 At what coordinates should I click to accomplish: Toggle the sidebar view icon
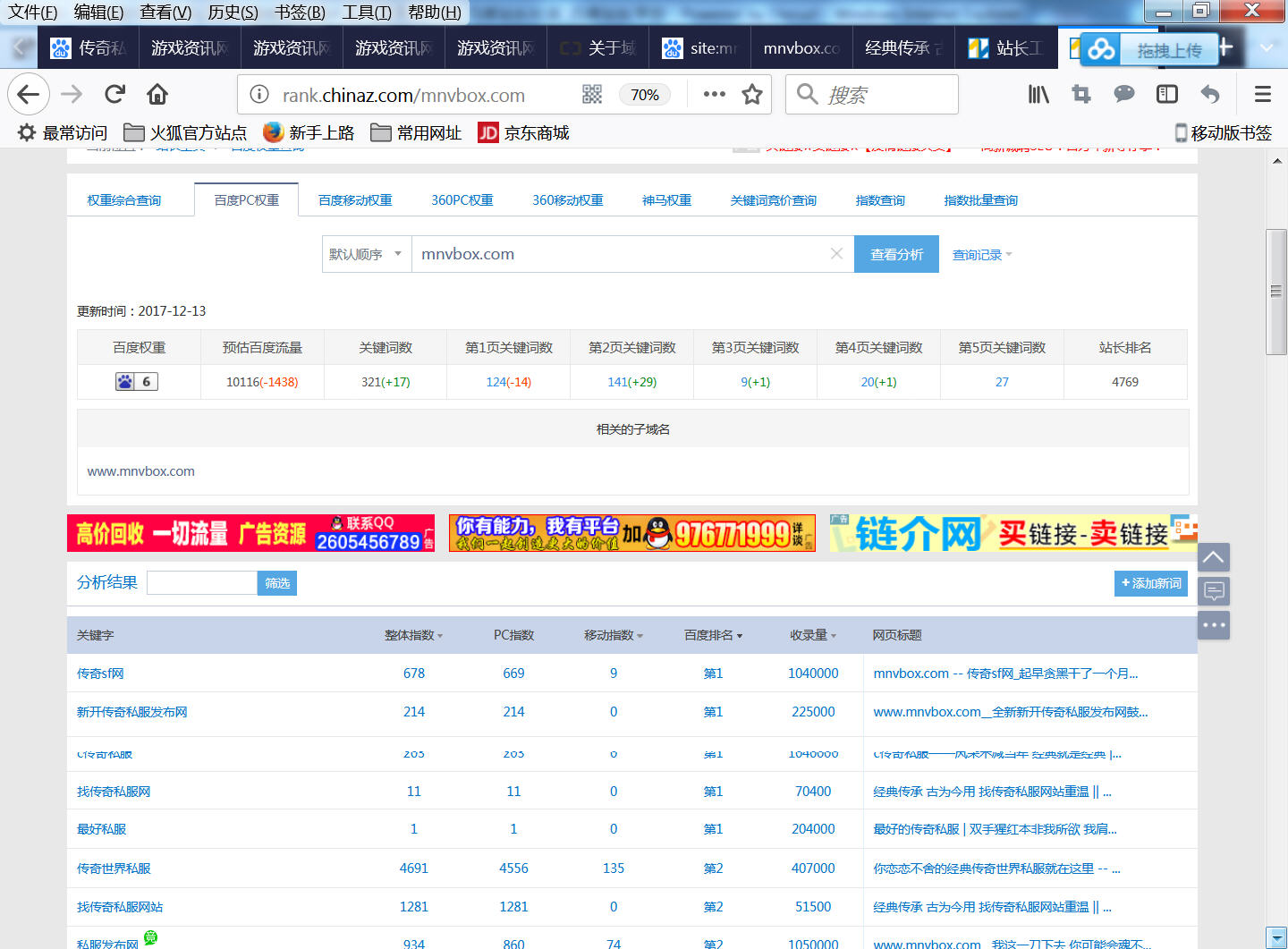pos(1166,94)
